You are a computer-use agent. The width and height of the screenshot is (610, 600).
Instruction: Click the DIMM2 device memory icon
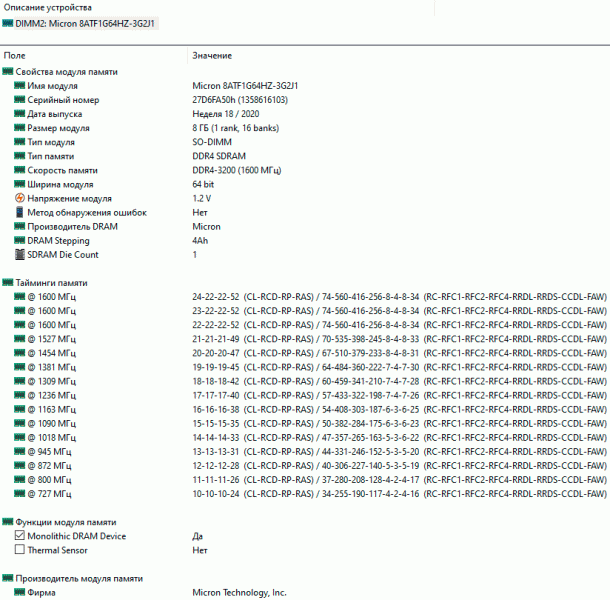[7, 23]
